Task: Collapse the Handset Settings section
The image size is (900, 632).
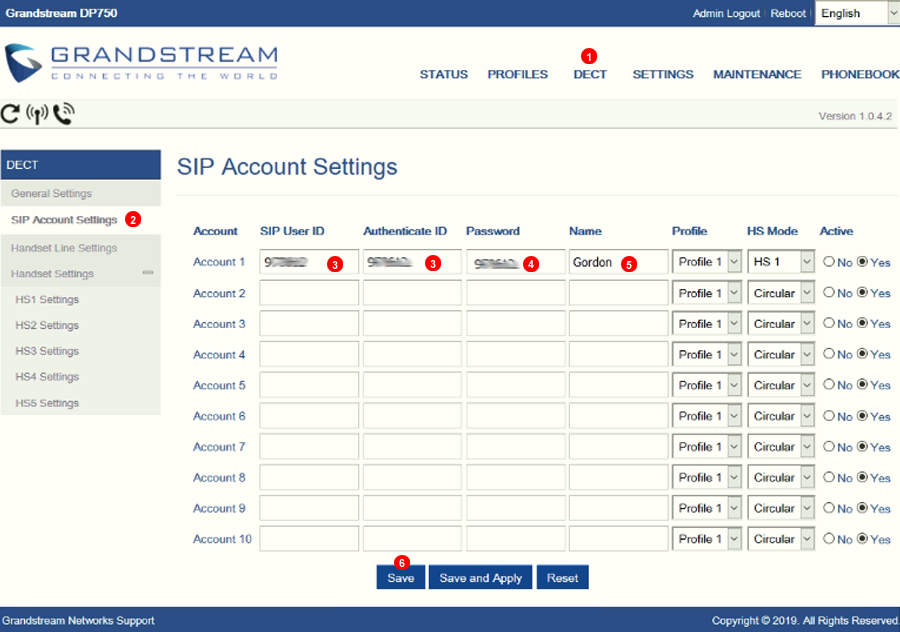Action: point(148,273)
